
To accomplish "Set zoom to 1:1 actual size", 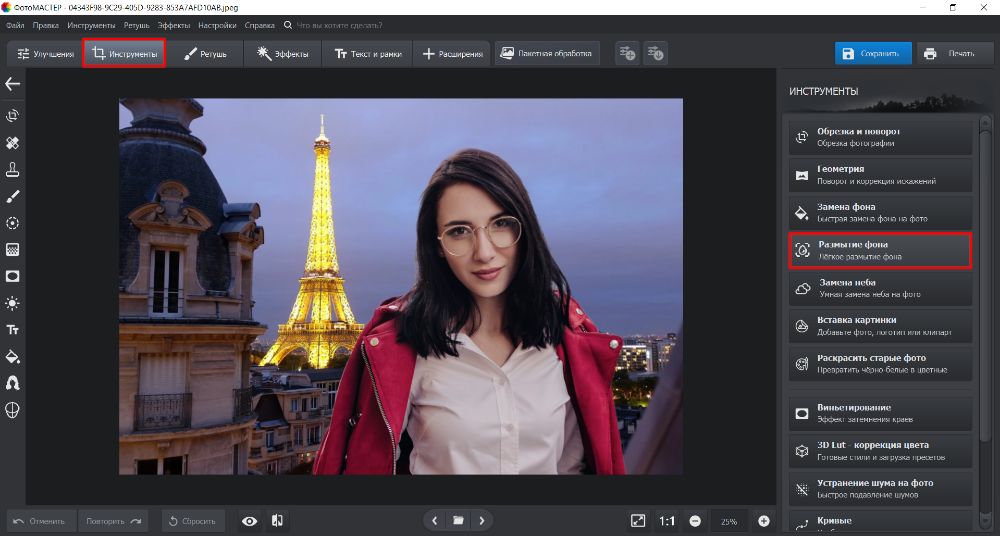I will coord(667,521).
